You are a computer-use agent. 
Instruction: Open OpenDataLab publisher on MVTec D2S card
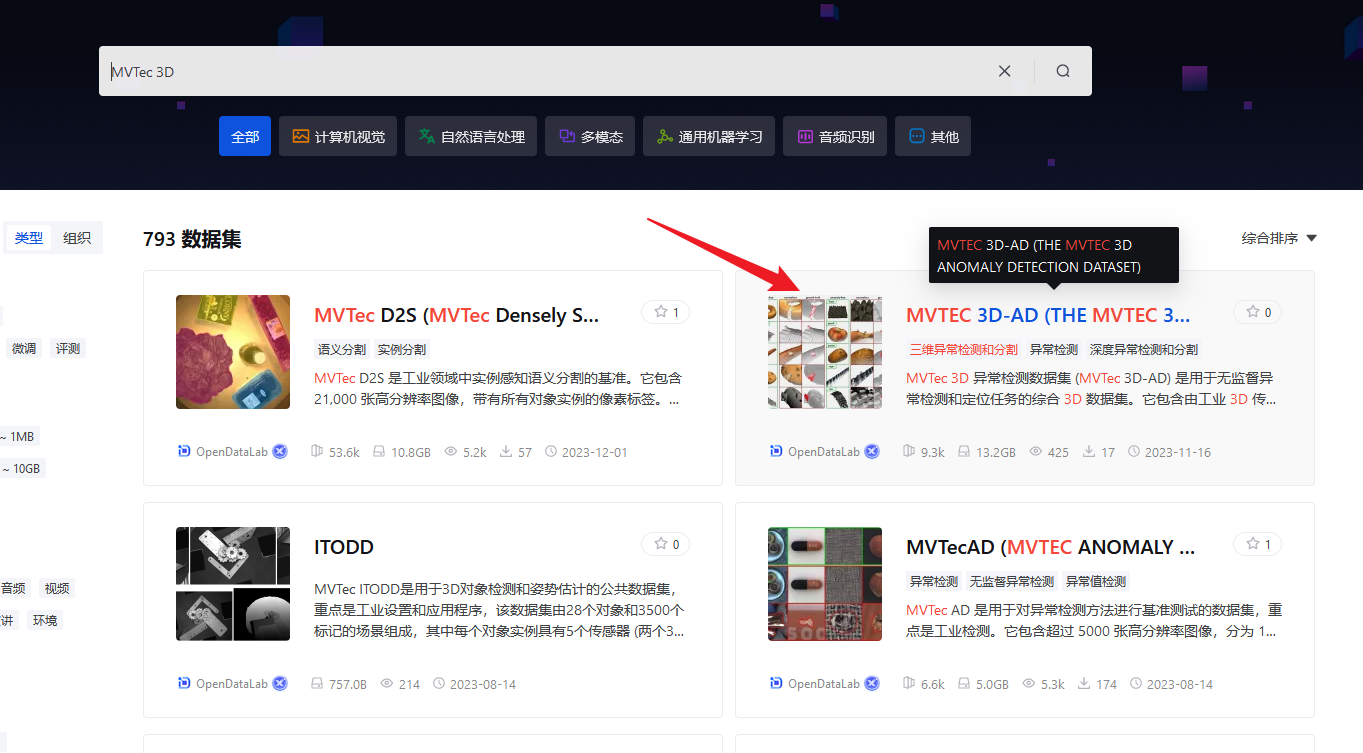[x=232, y=452]
